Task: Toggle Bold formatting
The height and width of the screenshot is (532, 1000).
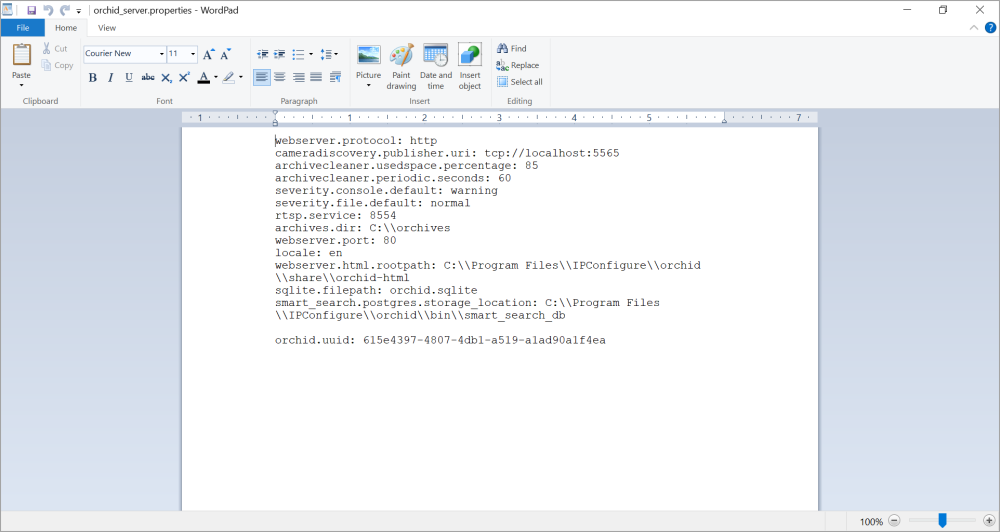Action: 92,77
